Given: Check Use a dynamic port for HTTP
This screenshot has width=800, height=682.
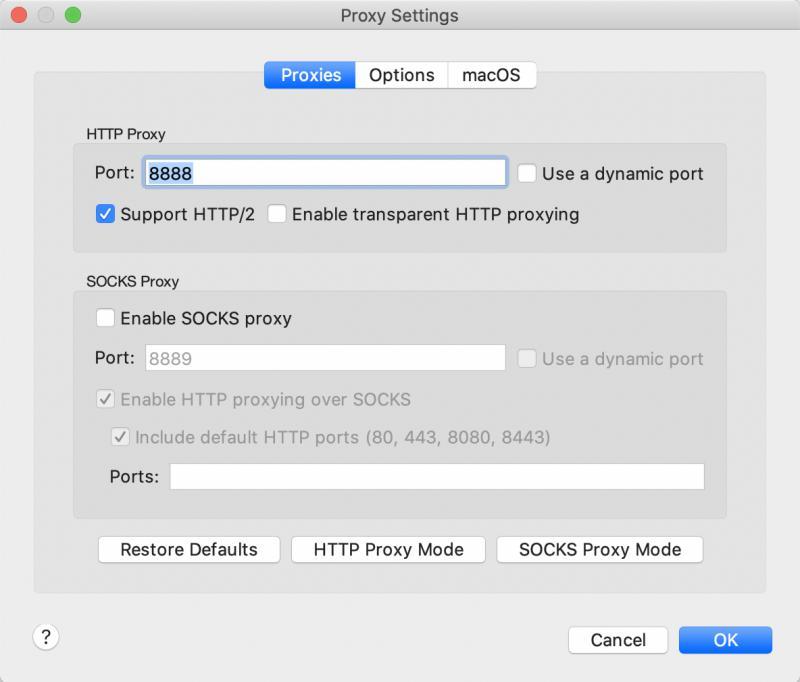Looking at the screenshot, I should coord(527,173).
